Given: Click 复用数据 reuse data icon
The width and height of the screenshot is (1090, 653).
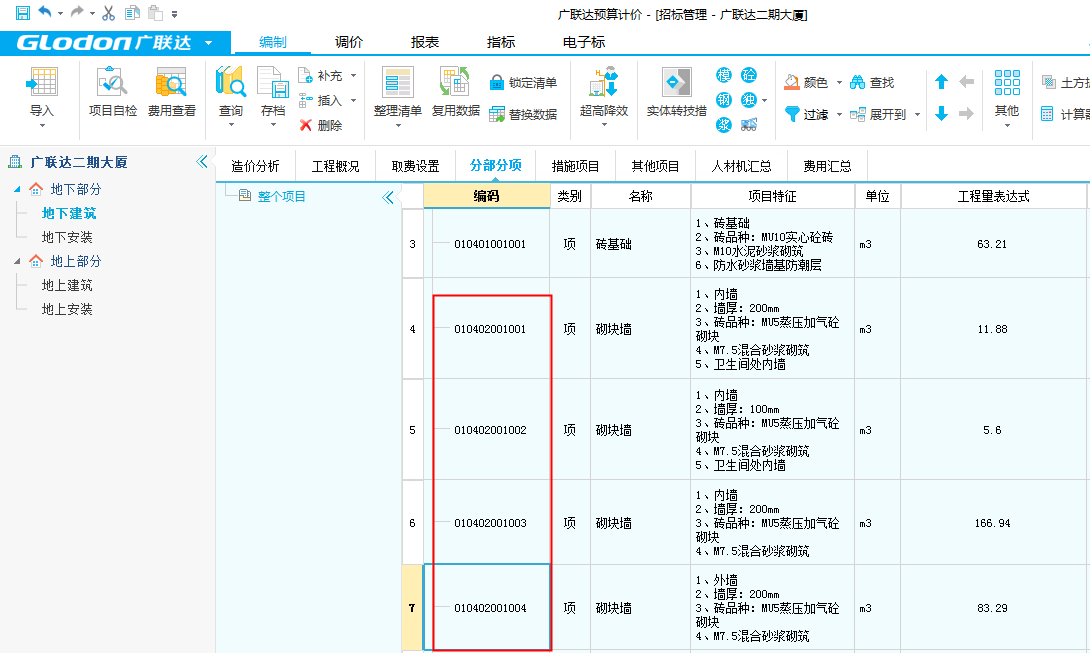Looking at the screenshot, I should 455,83.
